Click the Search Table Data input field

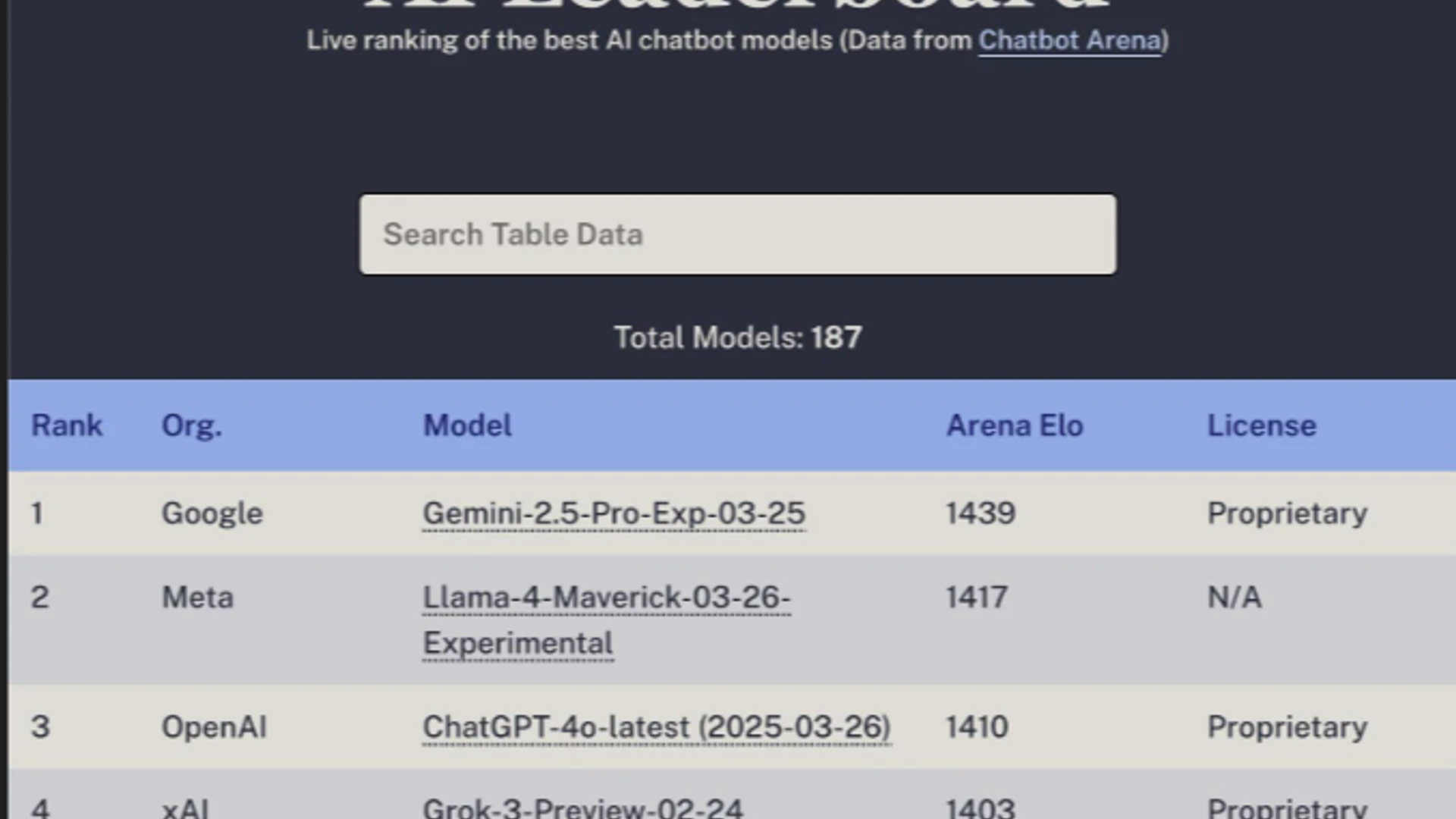pos(736,234)
